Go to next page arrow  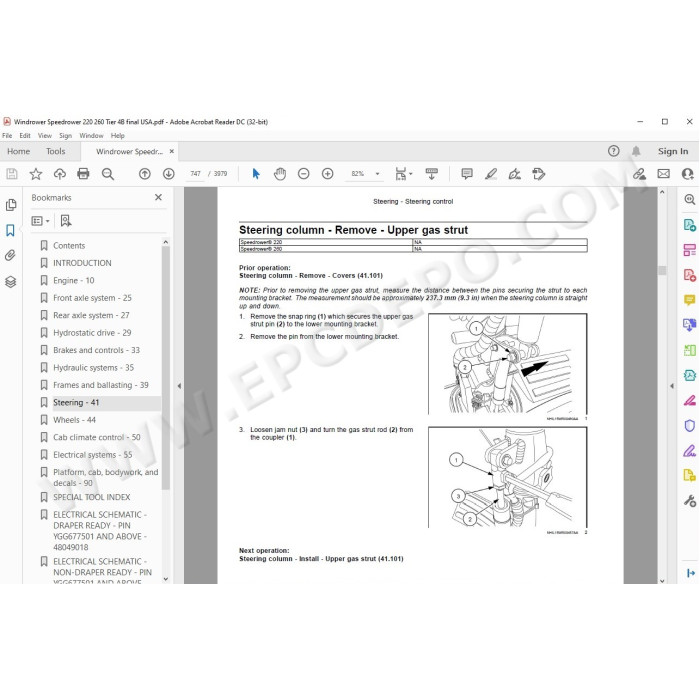tap(168, 174)
